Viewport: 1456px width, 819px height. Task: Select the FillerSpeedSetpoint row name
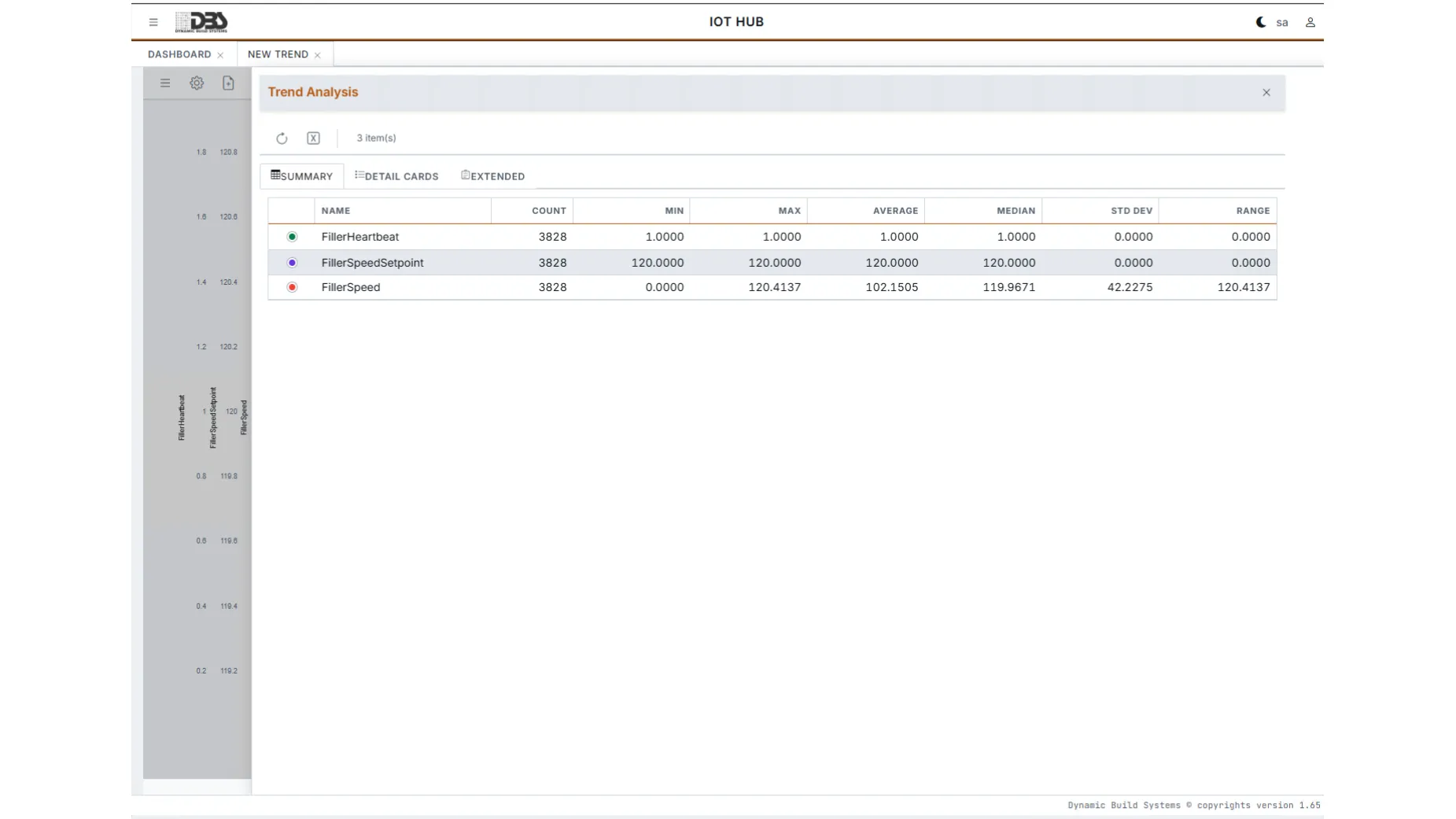click(372, 263)
